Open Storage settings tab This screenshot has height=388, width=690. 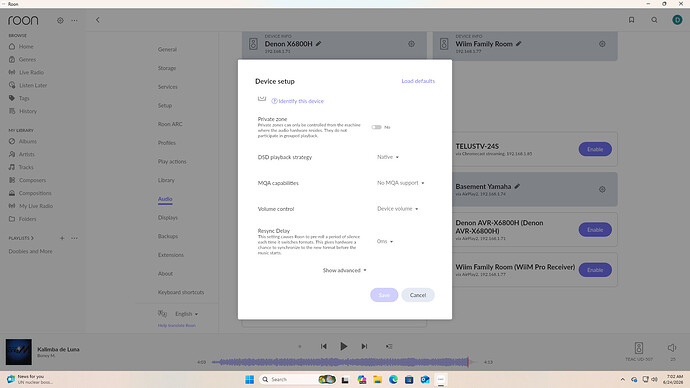[167, 68]
